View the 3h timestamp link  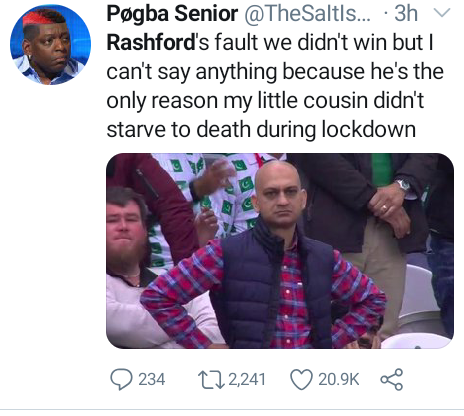406,14
